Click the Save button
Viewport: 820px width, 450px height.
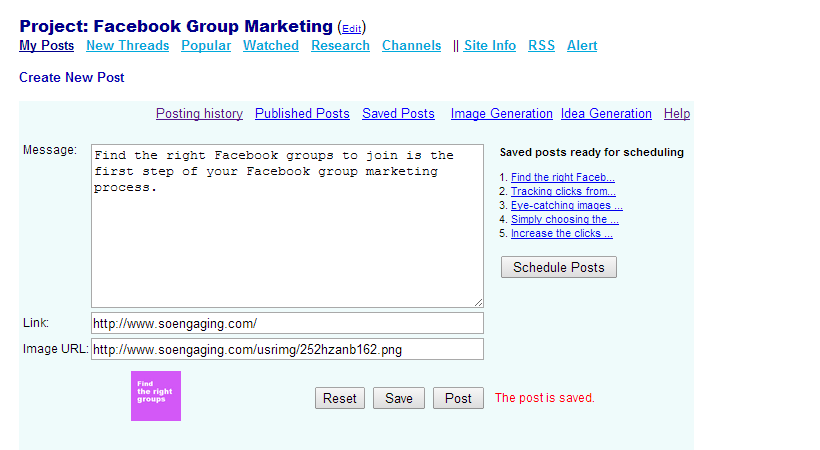[398, 398]
